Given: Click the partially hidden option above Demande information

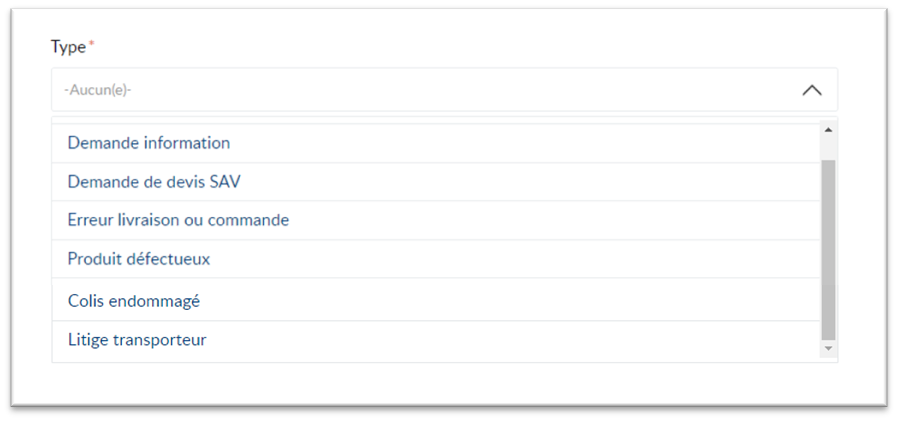Looking at the screenshot, I should 436,120.
